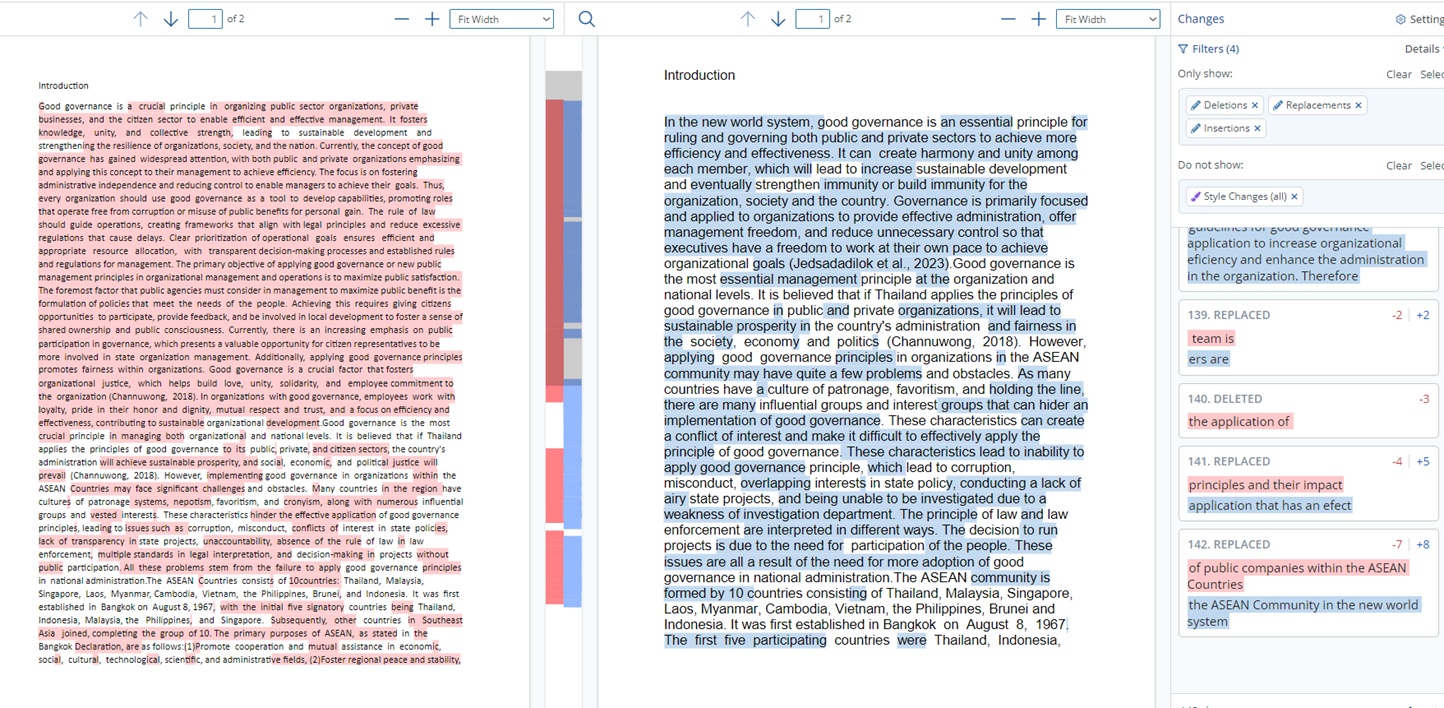Remove the Insertions filter chip
Viewport: 1444px width, 708px height.
tap(1258, 128)
